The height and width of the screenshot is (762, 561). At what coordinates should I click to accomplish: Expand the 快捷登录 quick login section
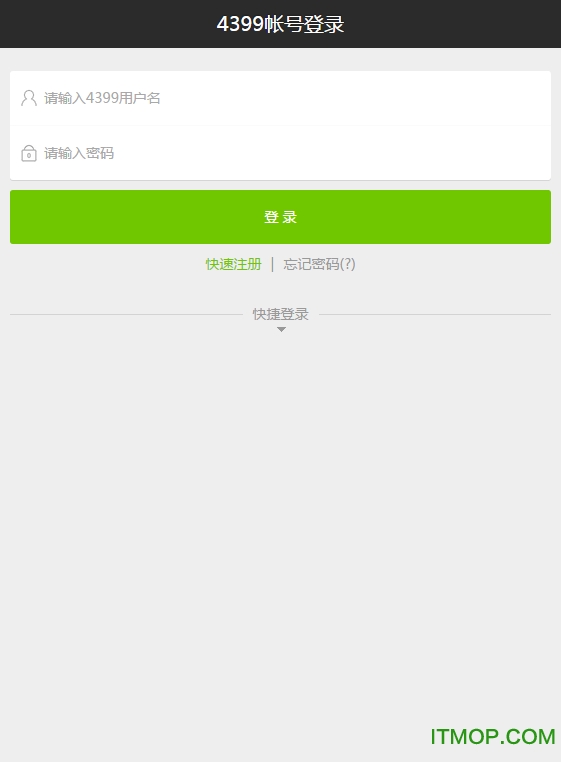point(280,314)
